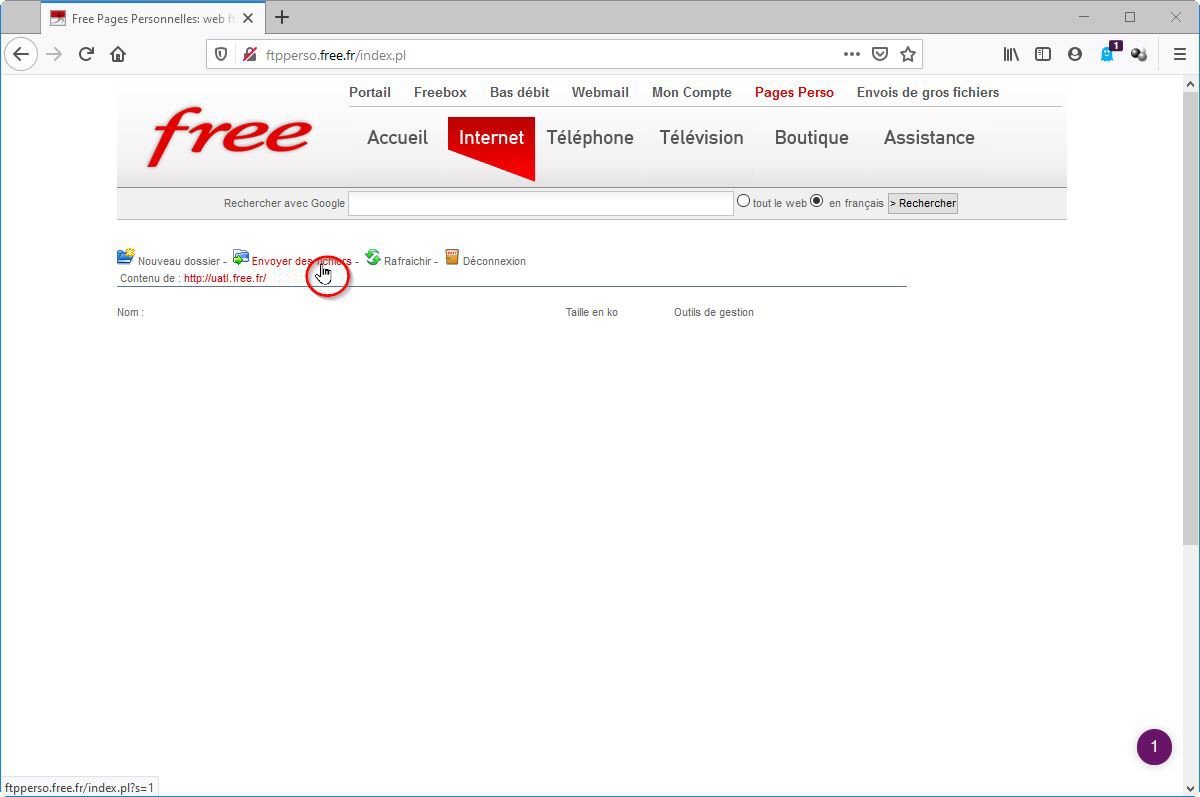Show site connection security info

250,55
